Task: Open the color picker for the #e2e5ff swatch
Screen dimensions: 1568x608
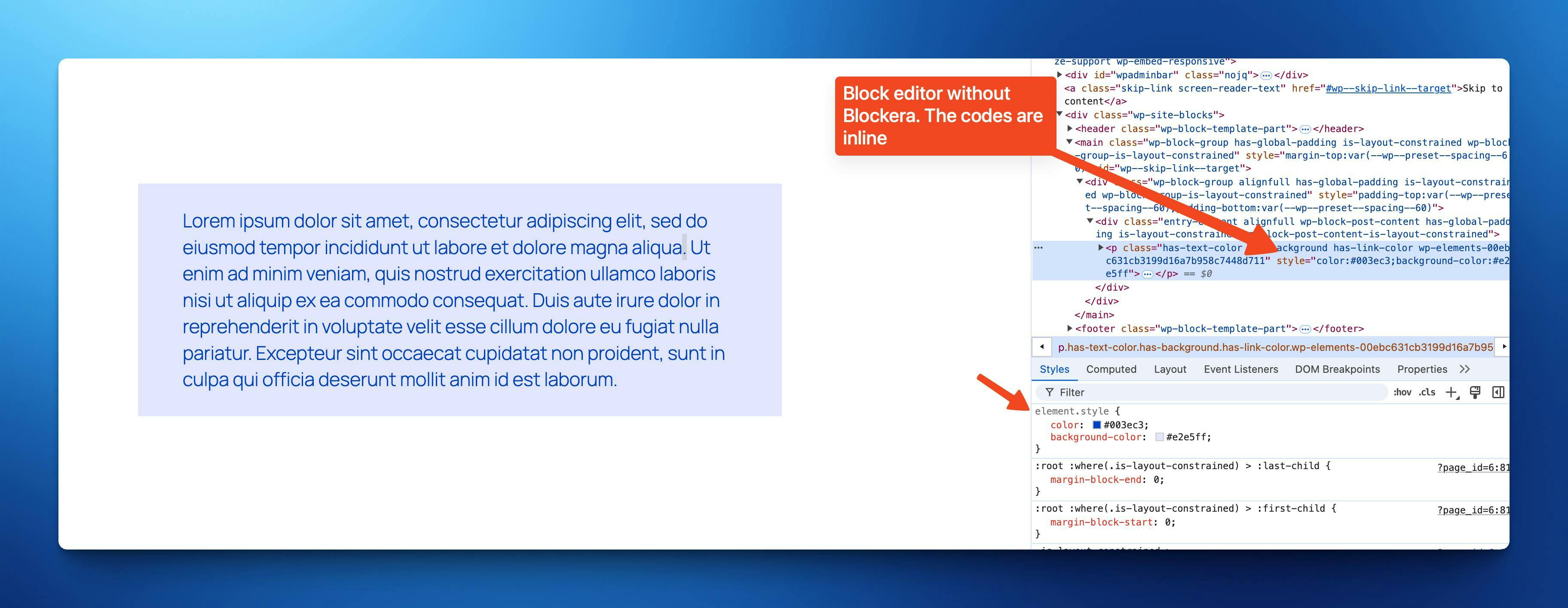Action: [1160, 437]
